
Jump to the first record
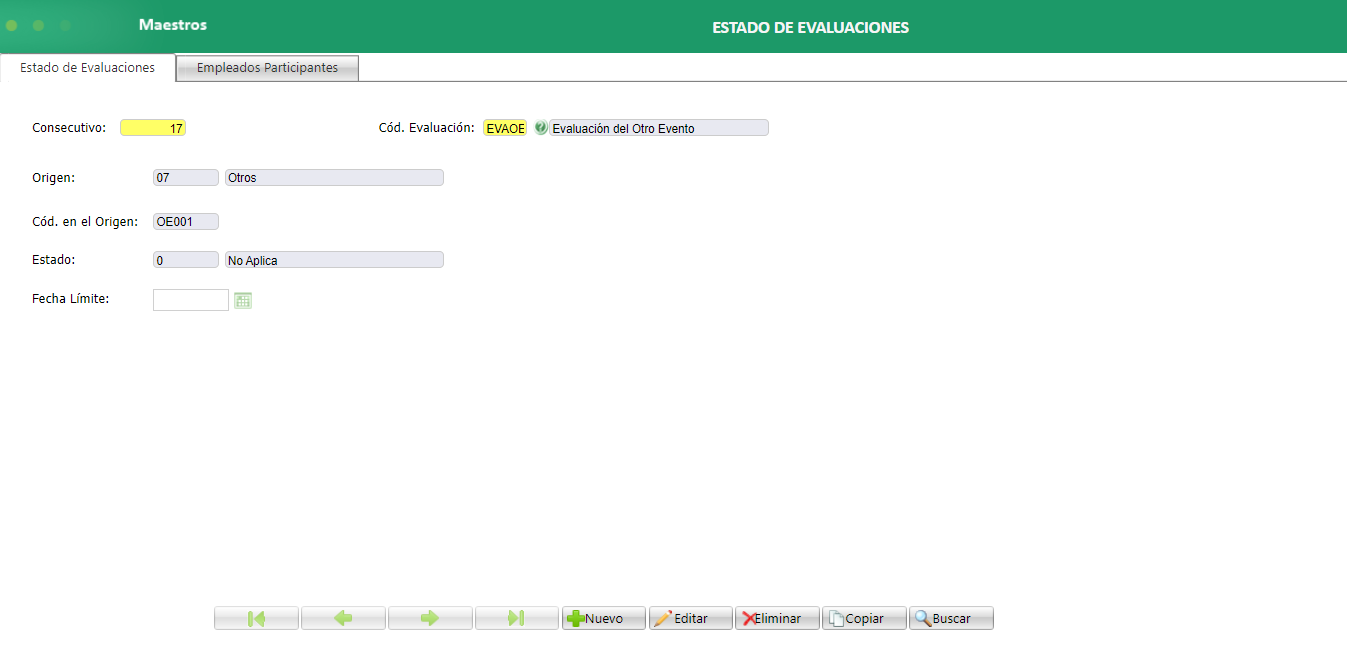pos(256,617)
